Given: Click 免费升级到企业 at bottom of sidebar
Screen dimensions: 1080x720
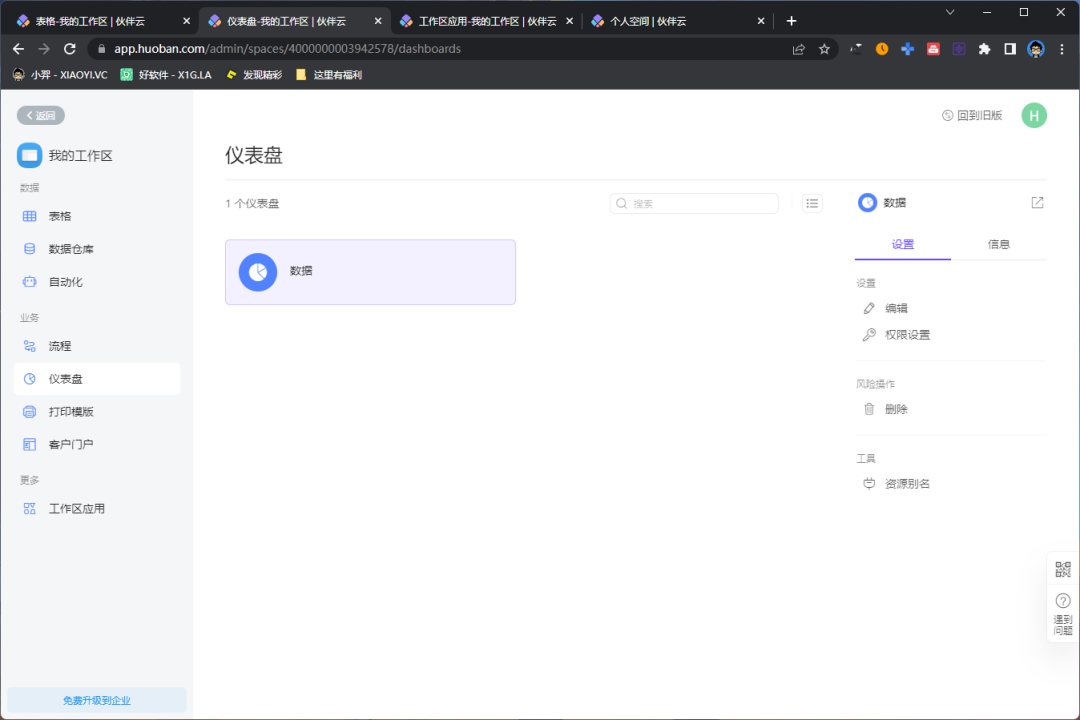Looking at the screenshot, I should click(96, 699).
